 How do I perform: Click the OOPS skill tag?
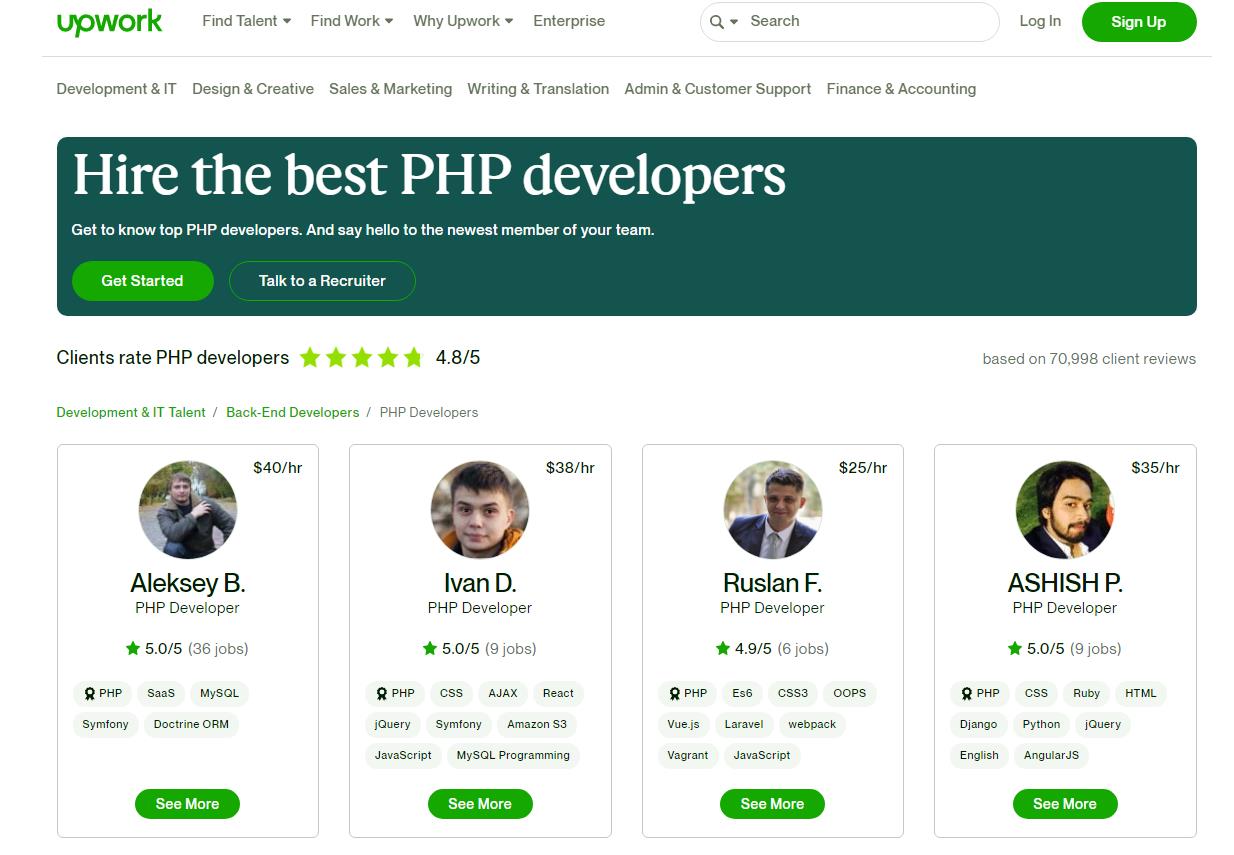coord(850,693)
